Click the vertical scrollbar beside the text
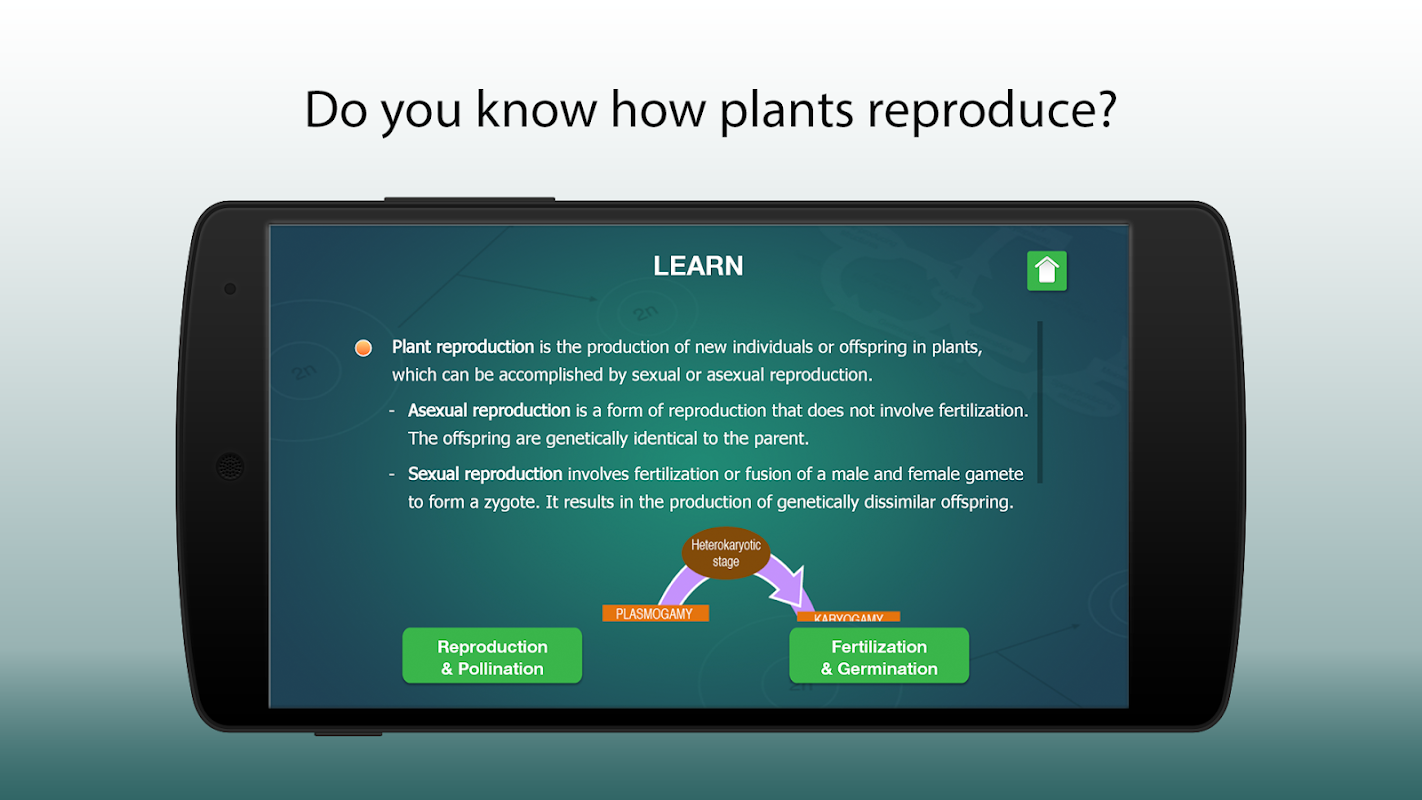This screenshot has height=800, width=1422. click(x=1040, y=402)
